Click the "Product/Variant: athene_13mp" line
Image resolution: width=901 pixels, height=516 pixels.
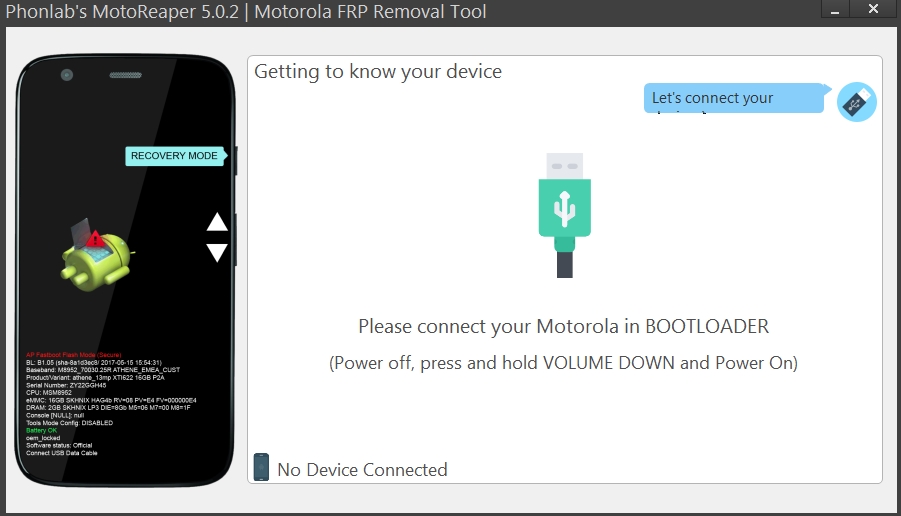click(x=95, y=378)
